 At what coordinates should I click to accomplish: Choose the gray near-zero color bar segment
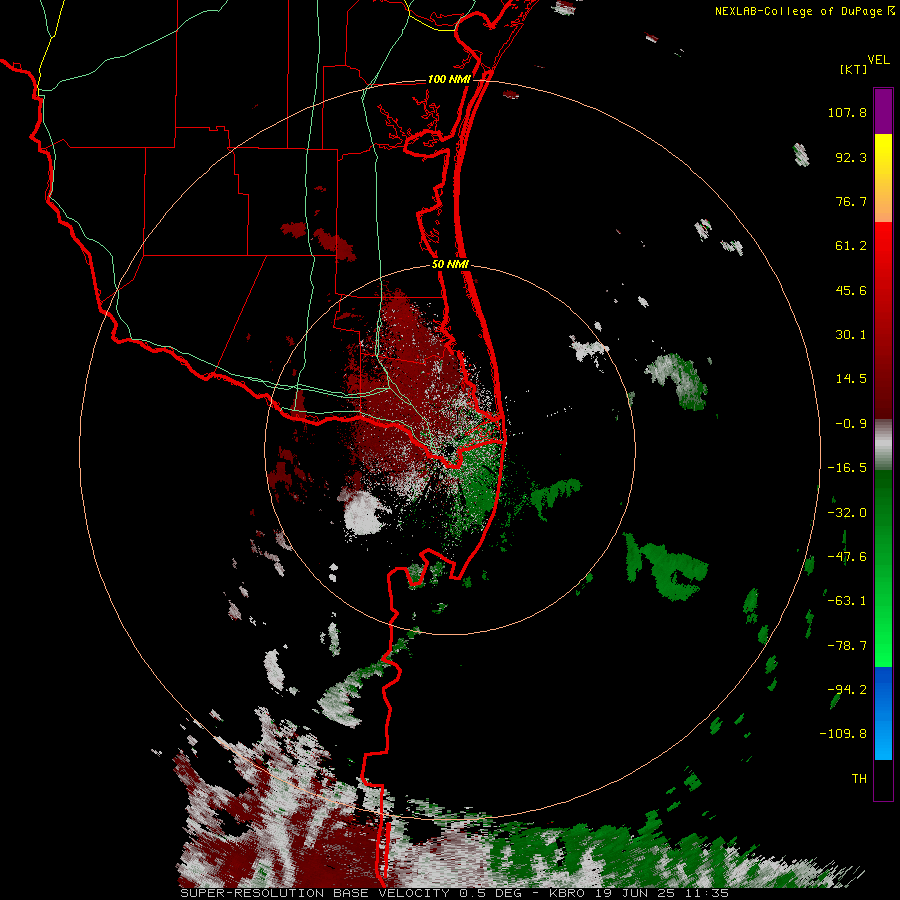[883, 445]
